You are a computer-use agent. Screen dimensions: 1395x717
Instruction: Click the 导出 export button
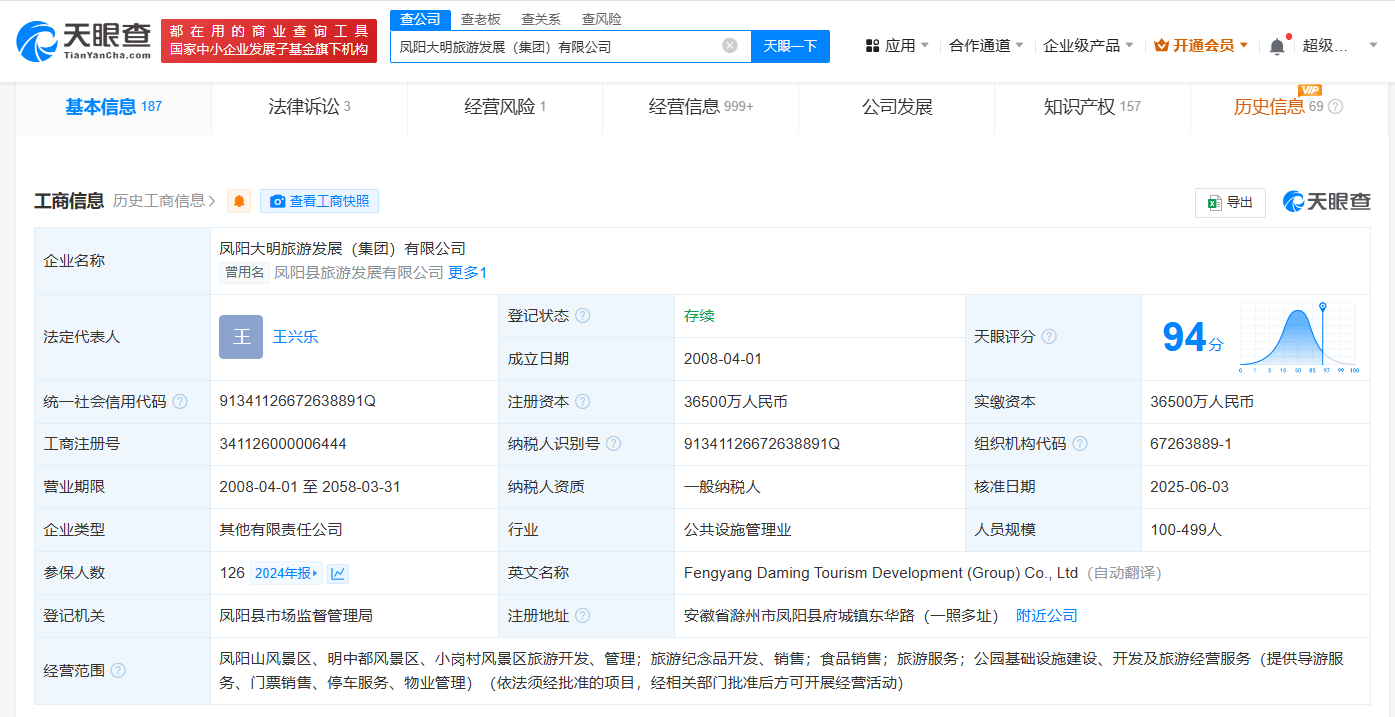[1230, 202]
